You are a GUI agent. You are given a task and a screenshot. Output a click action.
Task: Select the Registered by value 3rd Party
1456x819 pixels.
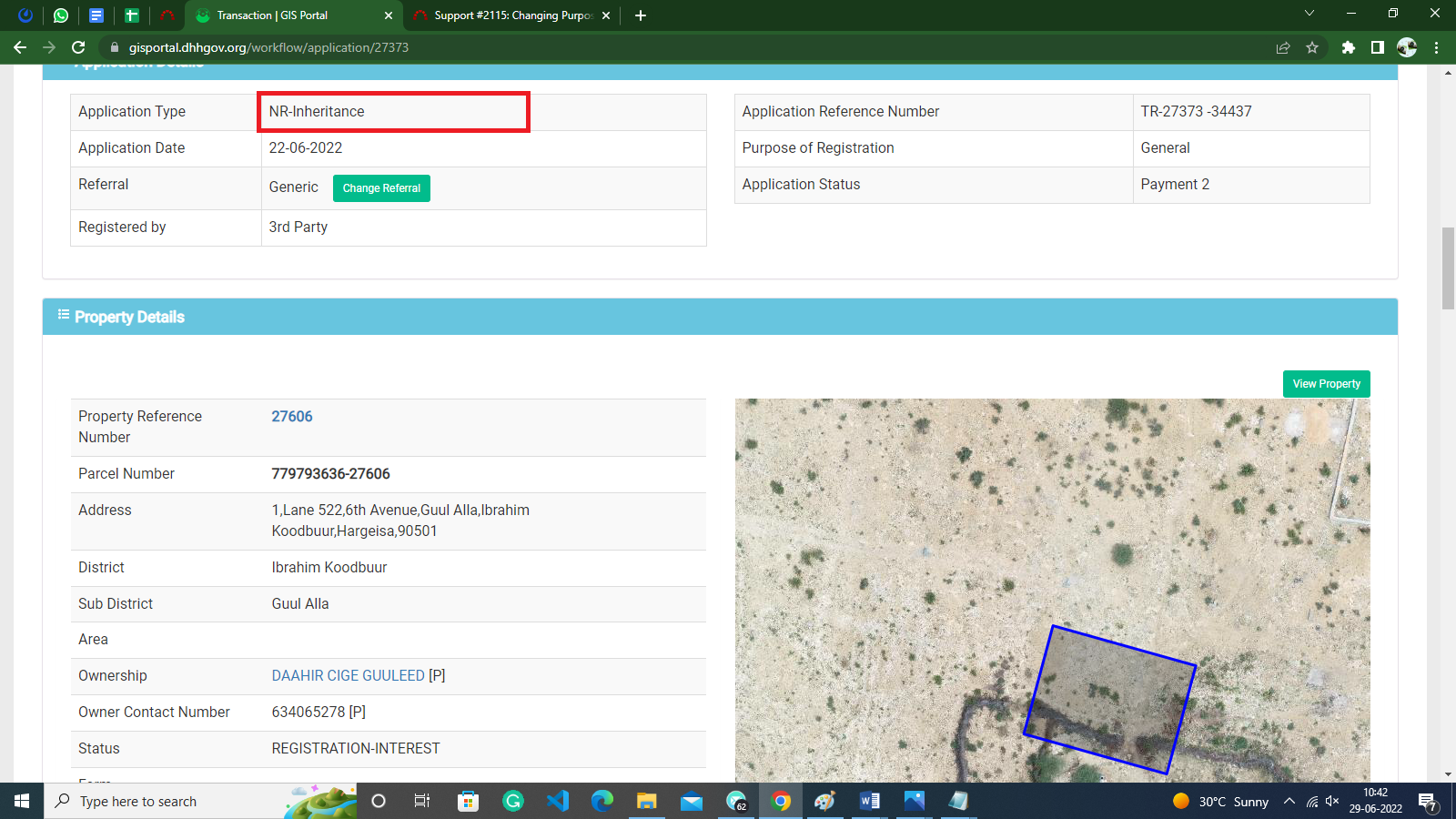pos(298,227)
